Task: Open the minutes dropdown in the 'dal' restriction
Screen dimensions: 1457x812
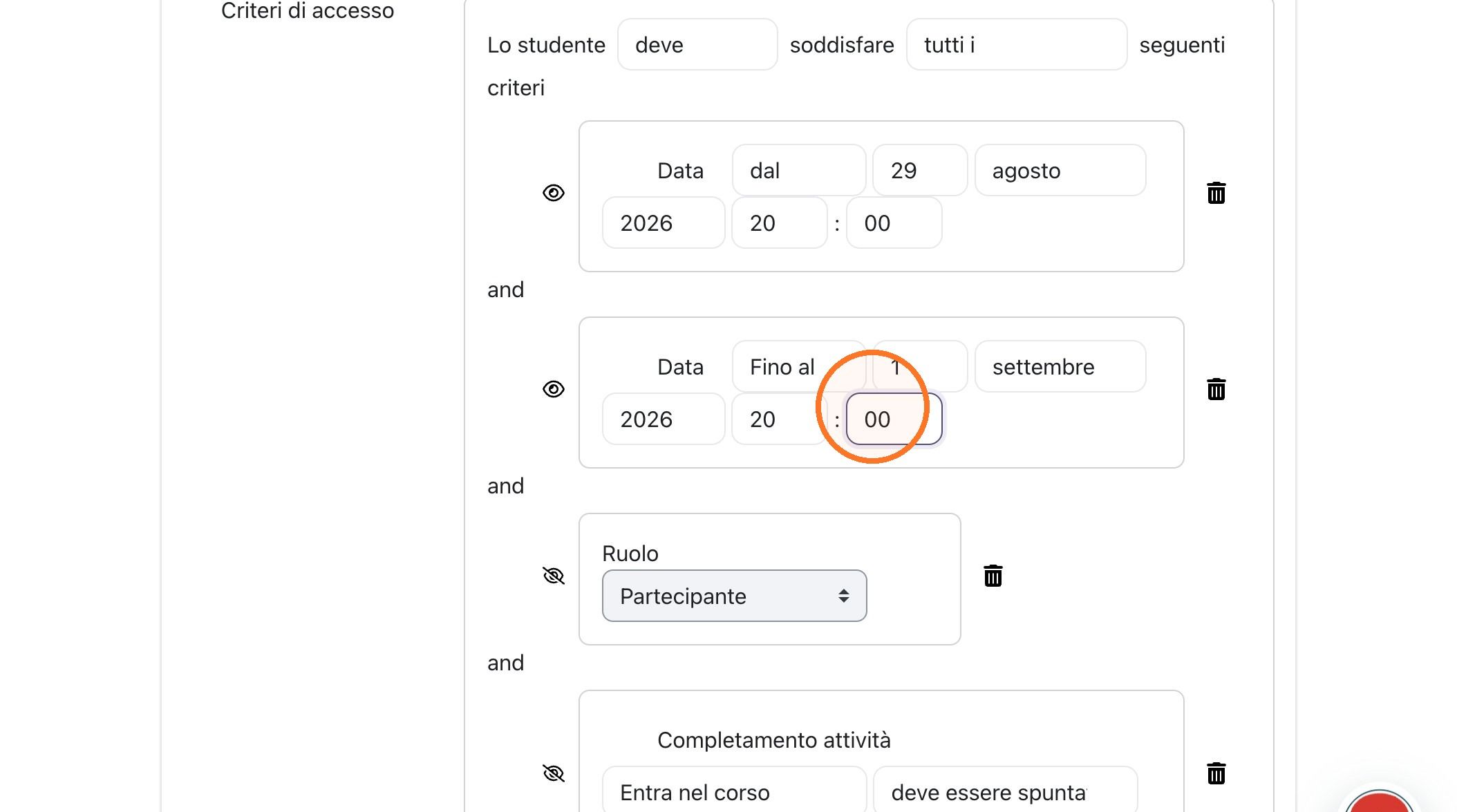Action: click(894, 223)
